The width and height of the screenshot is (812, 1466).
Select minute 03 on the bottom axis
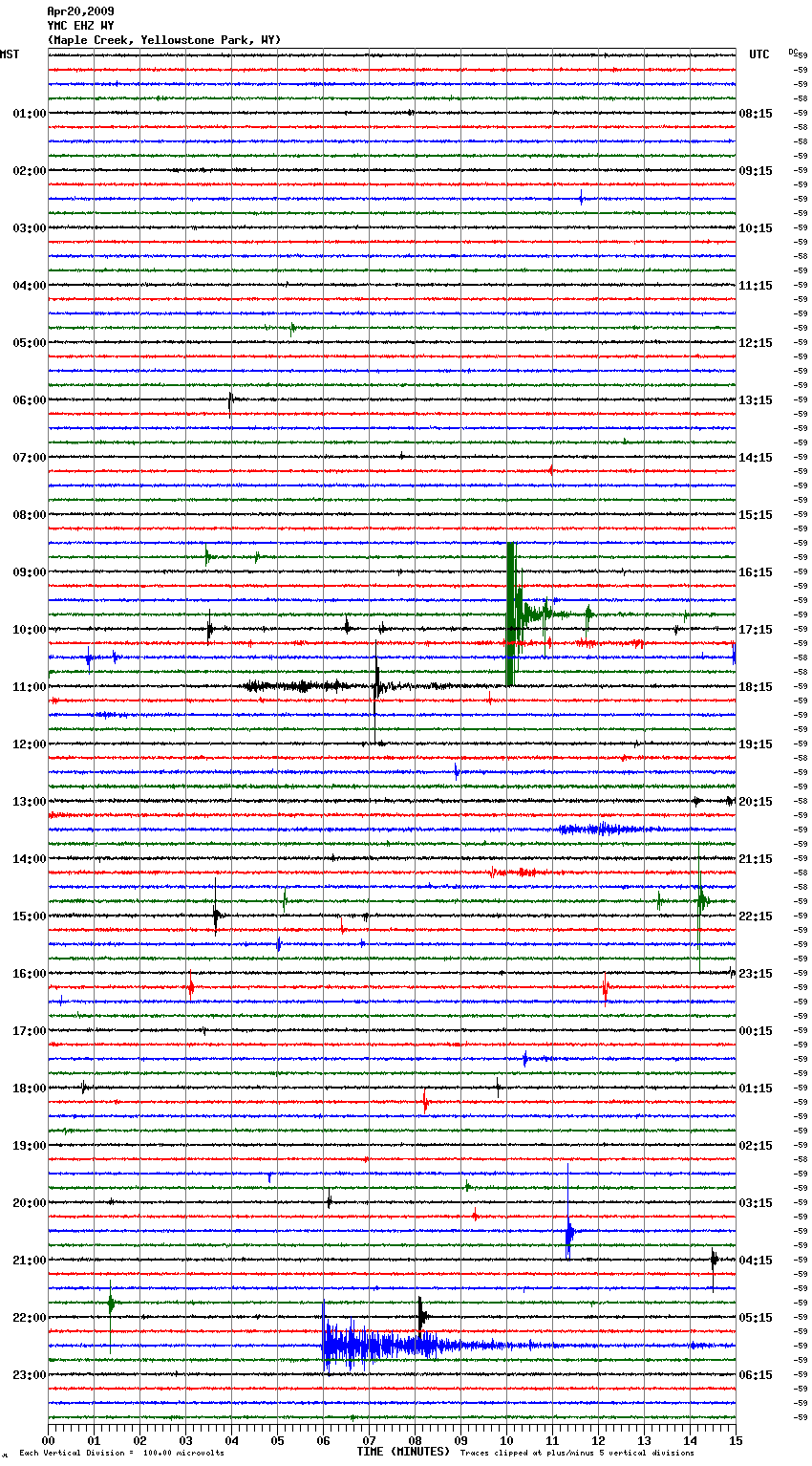point(185,1440)
